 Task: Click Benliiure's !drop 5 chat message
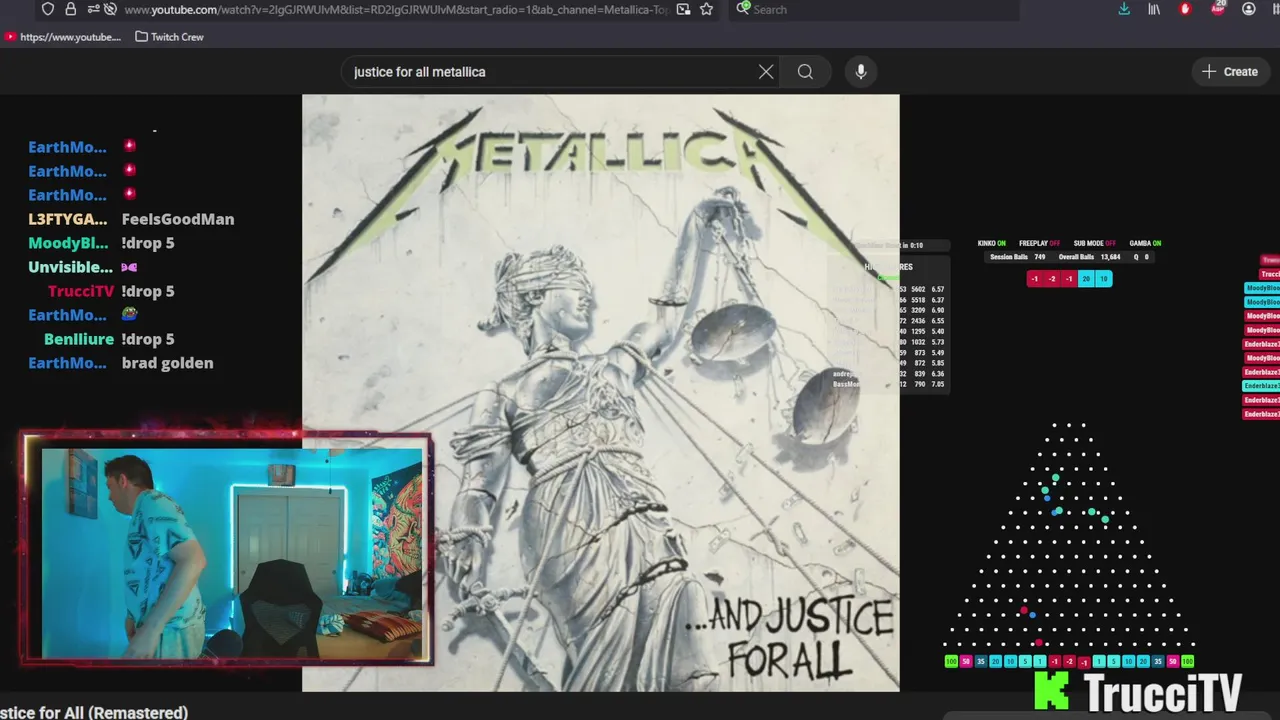coord(148,339)
